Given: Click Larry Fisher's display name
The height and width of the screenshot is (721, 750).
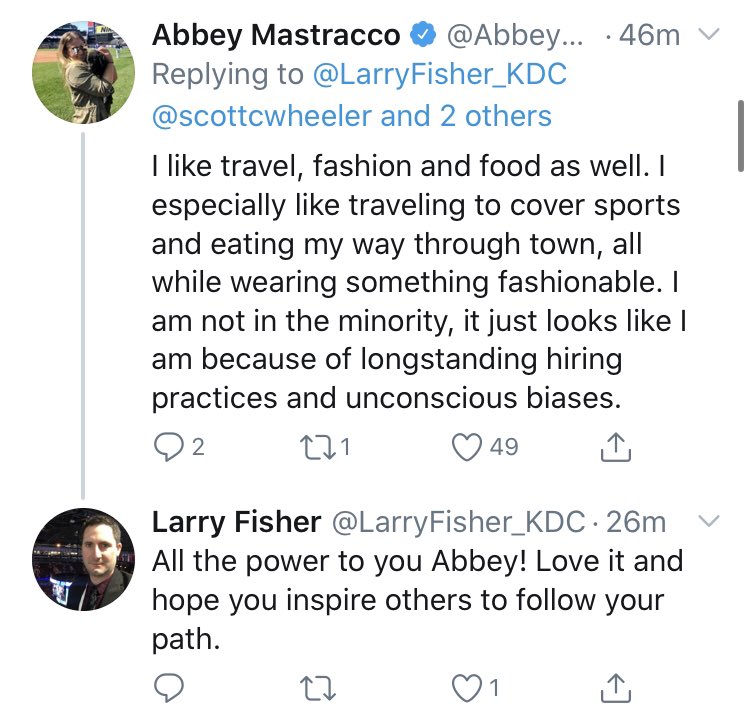Looking at the screenshot, I should [236, 521].
